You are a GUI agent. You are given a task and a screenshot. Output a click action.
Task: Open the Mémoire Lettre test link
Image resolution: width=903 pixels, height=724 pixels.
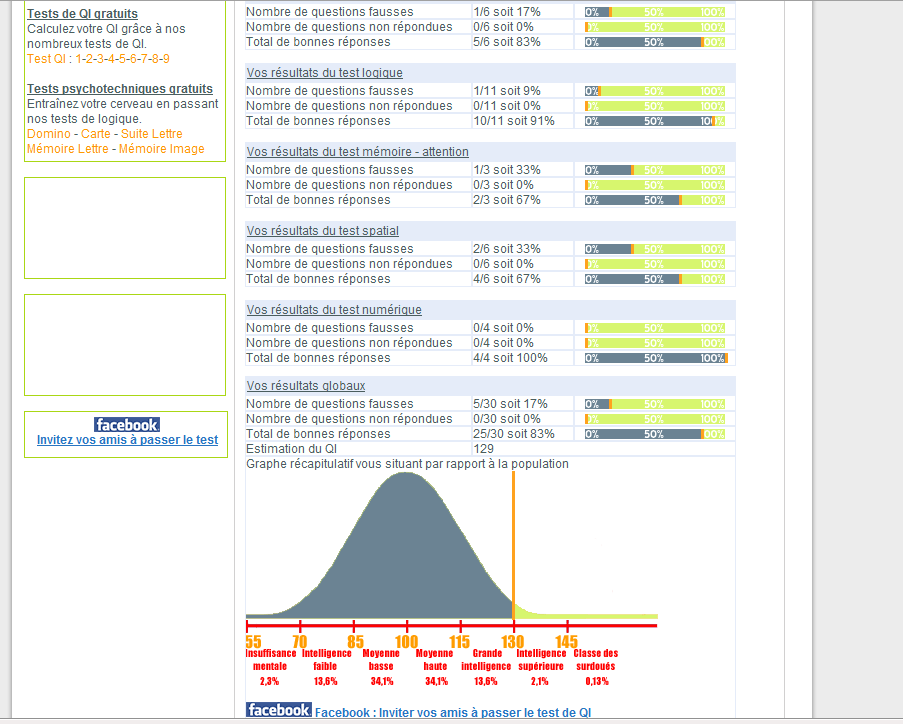(x=67, y=149)
